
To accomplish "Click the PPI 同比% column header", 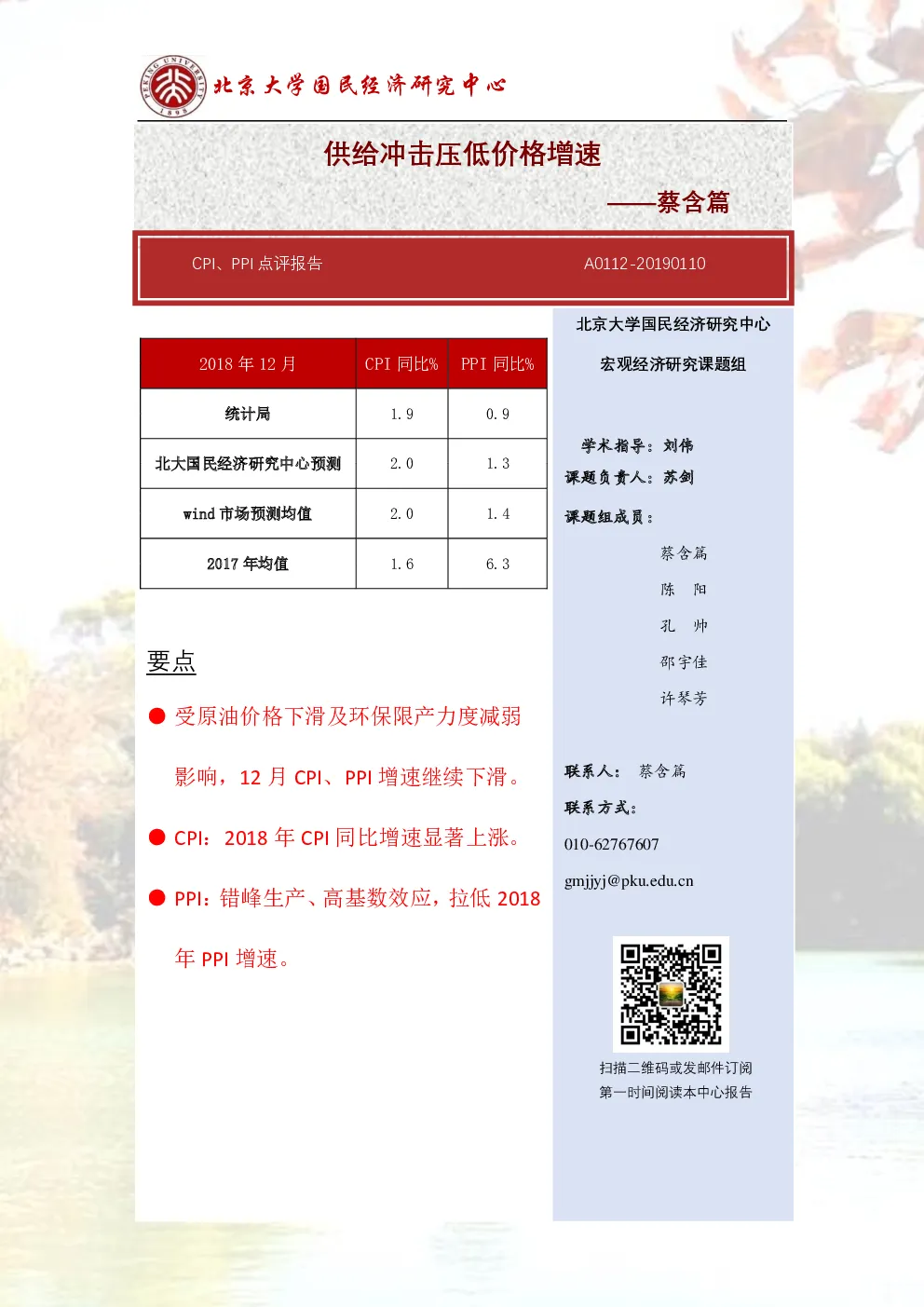I will tap(497, 363).
